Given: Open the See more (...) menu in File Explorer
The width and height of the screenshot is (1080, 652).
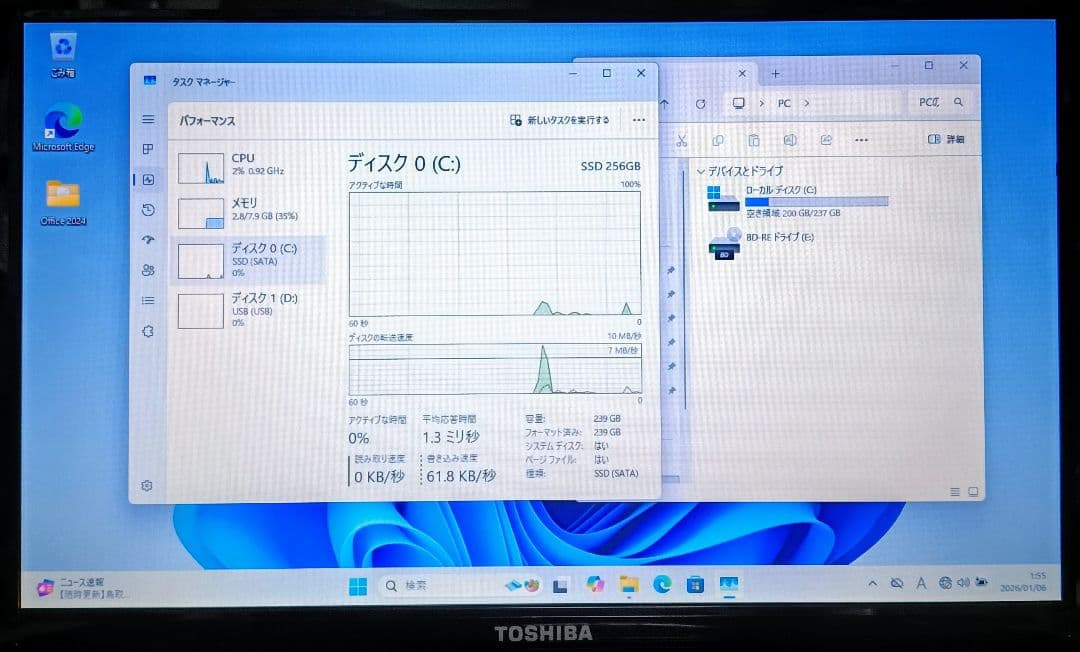Looking at the screenshot, I should pyautogui.click(x=861, y=140).
